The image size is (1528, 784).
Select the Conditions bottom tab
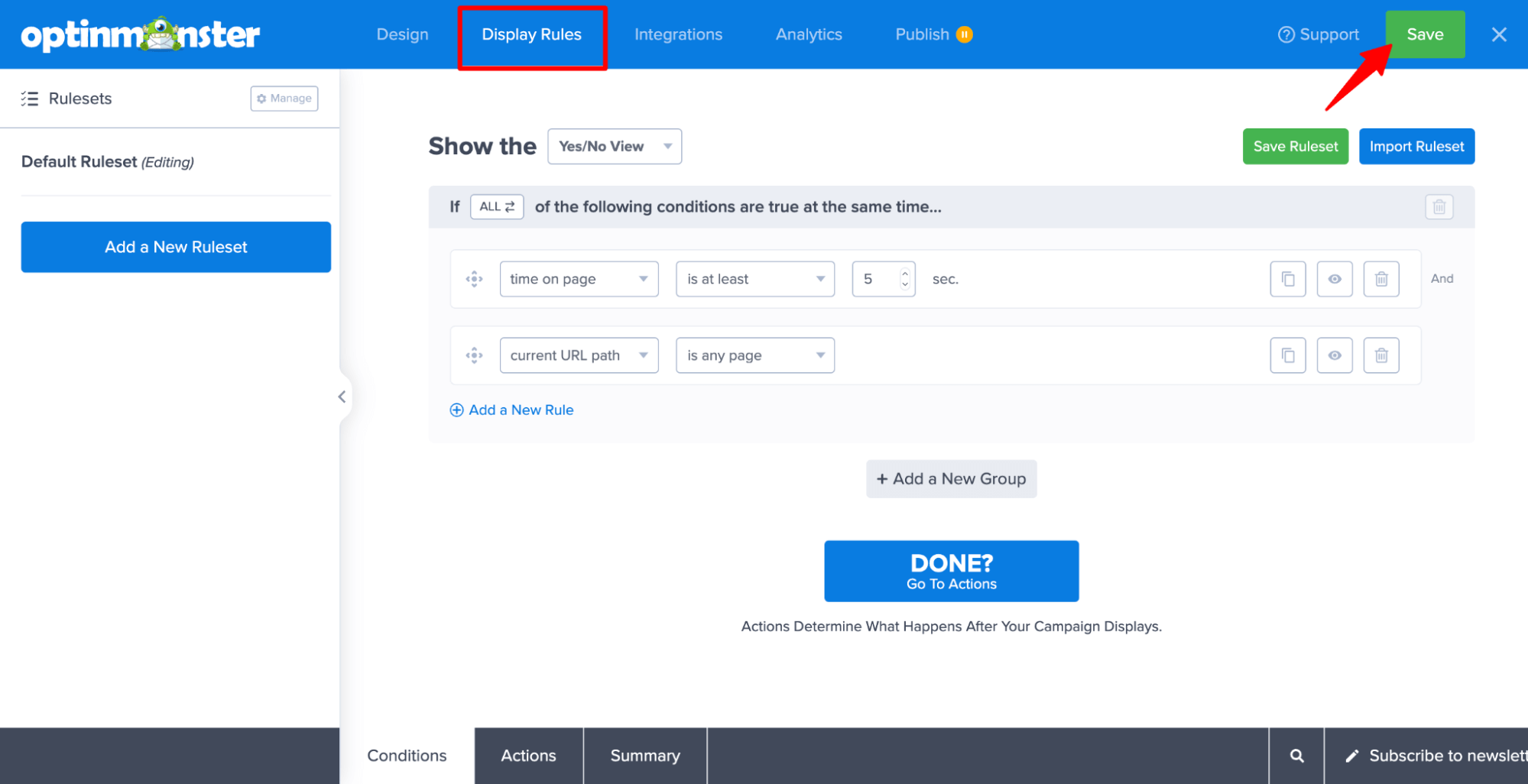click(x=407, y=756)
